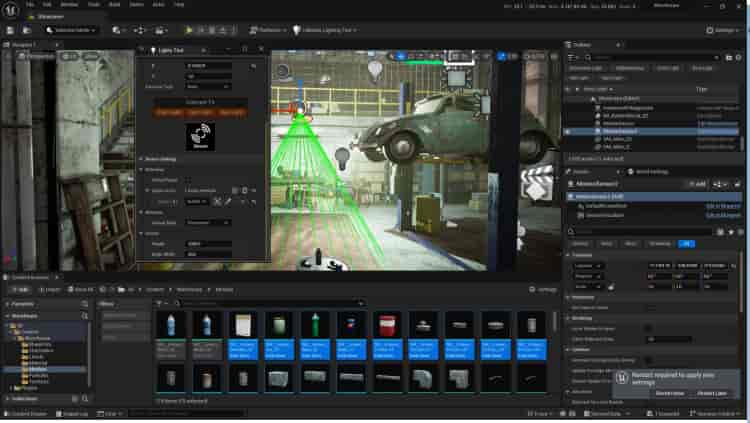Click the circular icon button below the orange buttons
The image size is (750, 423).
200,136
